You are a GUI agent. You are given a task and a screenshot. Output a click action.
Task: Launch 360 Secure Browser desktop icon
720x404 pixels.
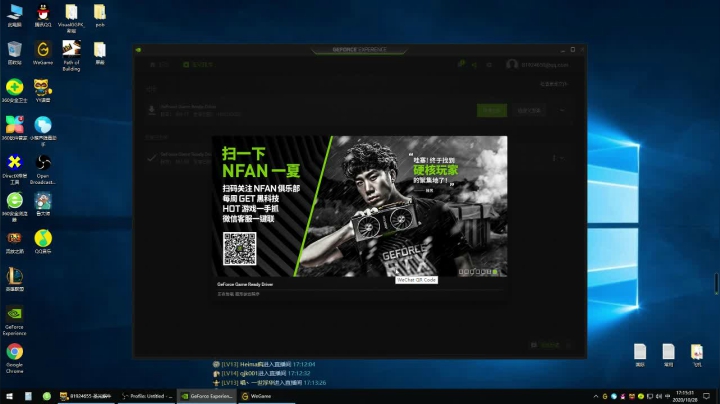tap(14, 207)
